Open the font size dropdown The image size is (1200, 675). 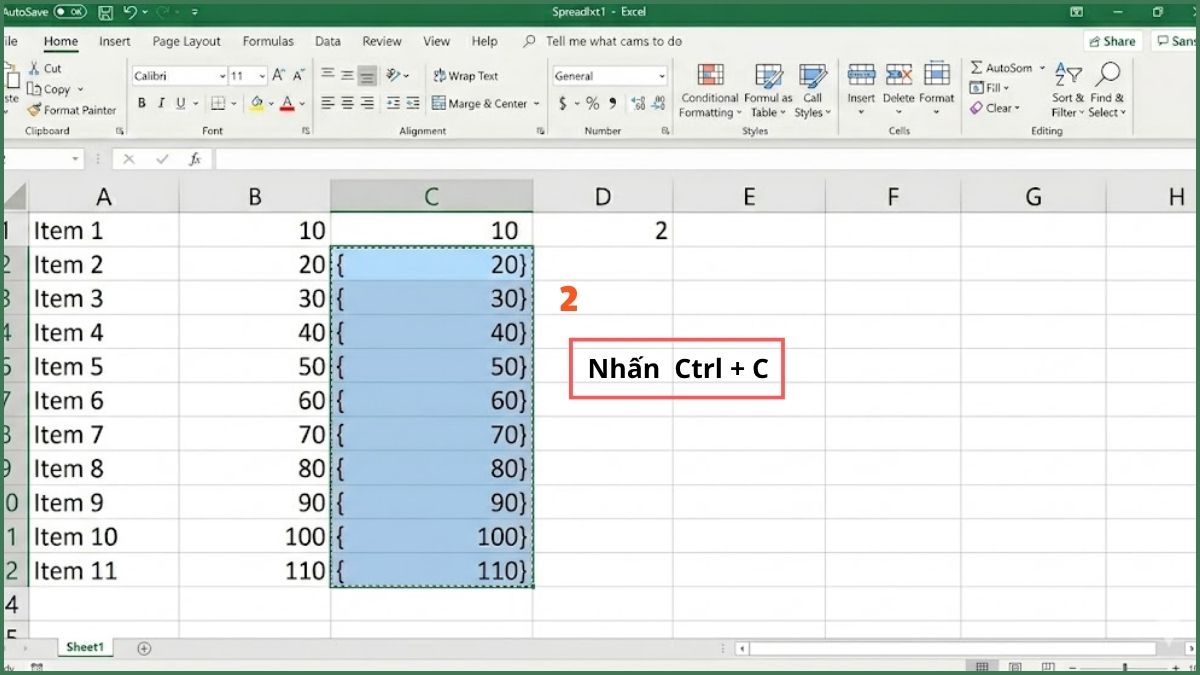(x=262, y=75)
